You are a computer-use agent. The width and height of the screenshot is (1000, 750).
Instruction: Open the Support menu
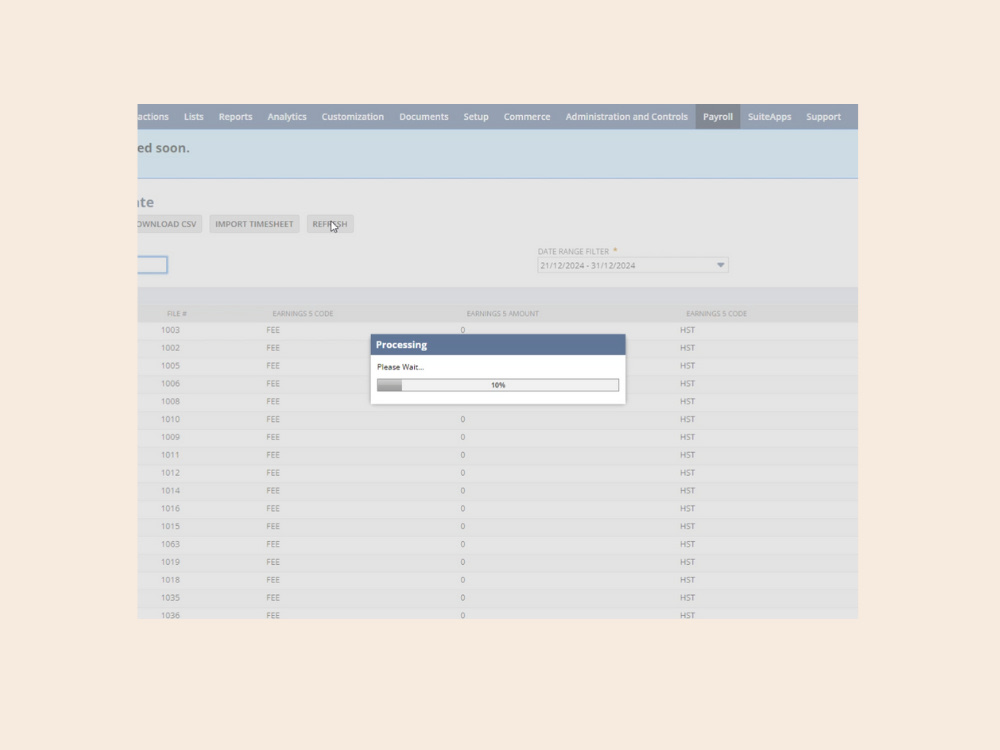point(823,117)
